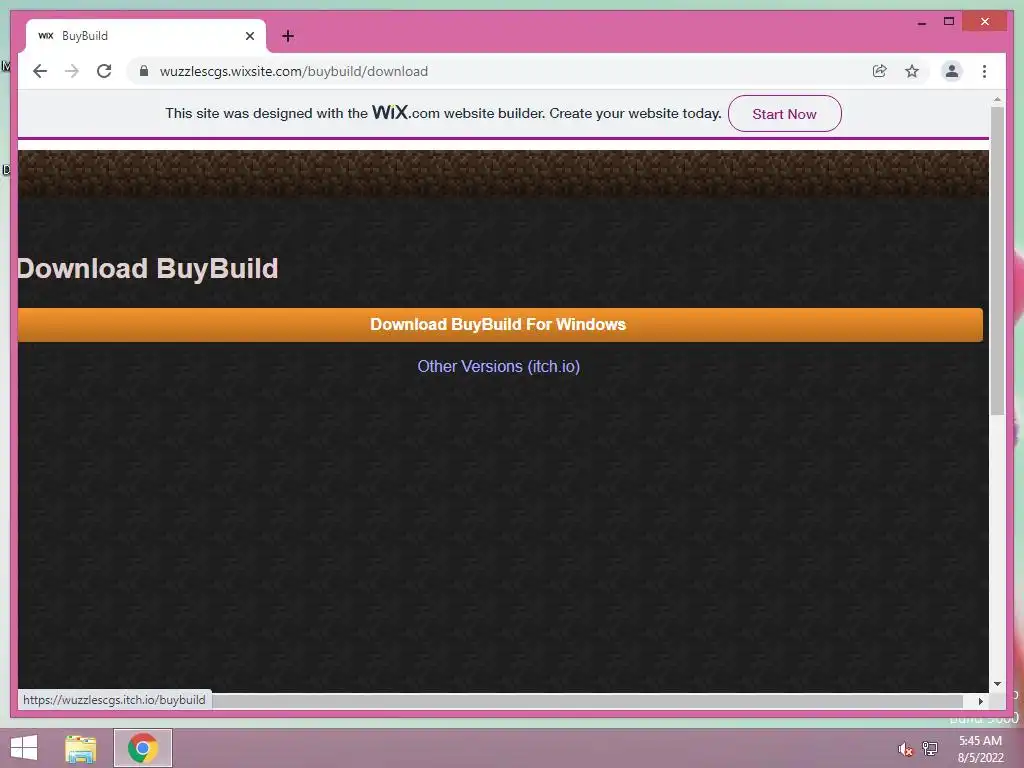Go back to the previous page
Screen dimensions: 1024x768
[40, 71]
